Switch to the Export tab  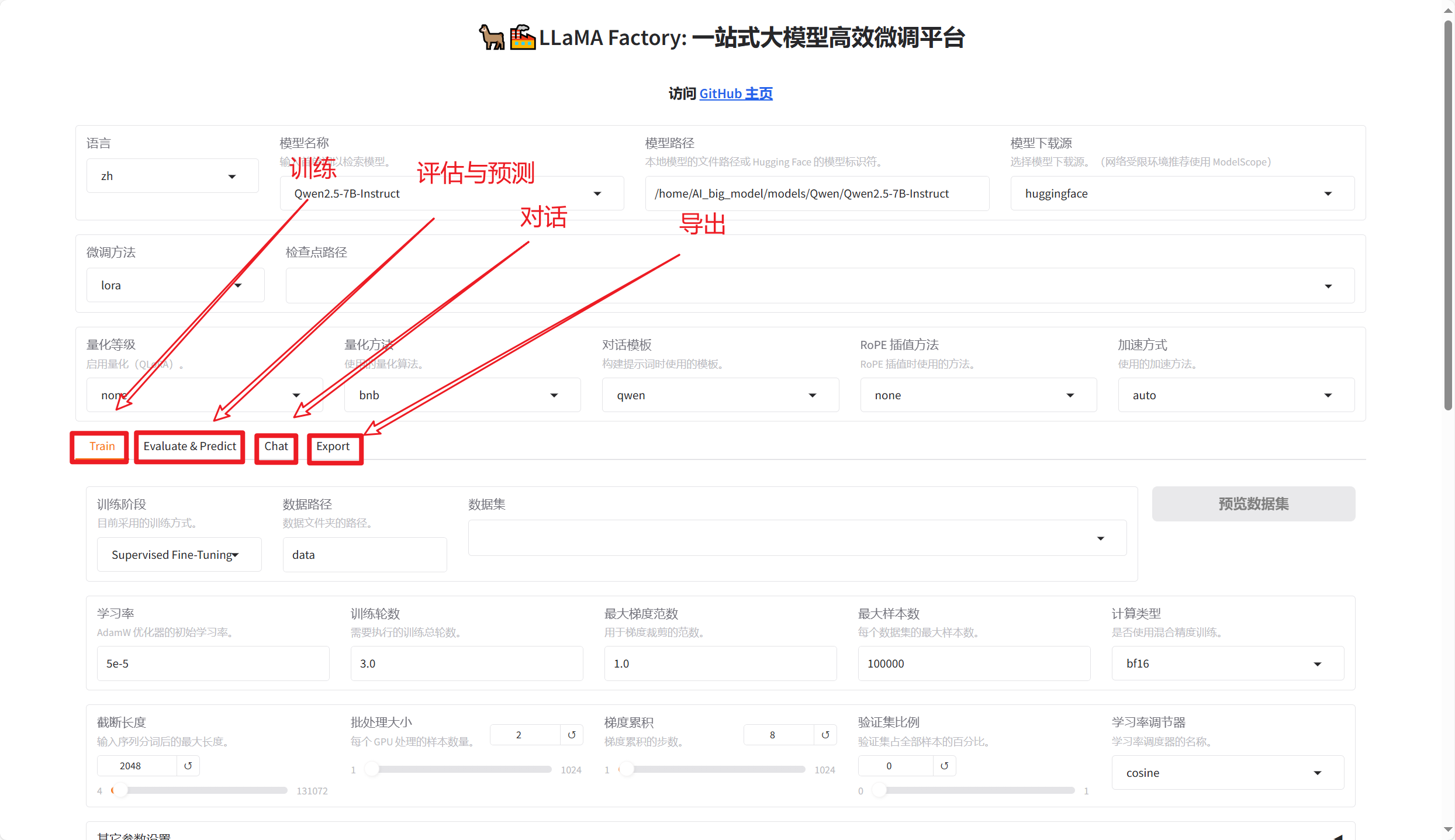[x=333, y=447]
